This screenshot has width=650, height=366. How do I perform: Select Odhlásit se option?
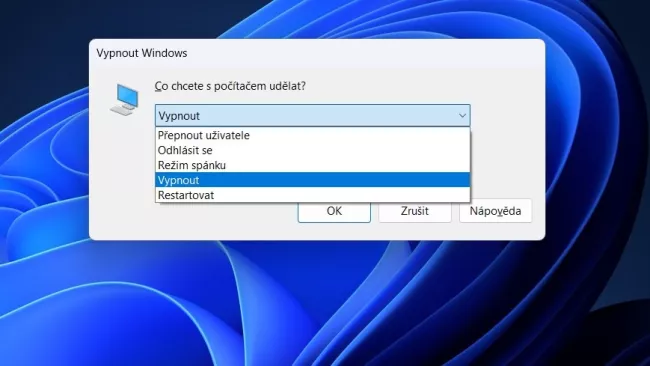click(x=313, y=150)
